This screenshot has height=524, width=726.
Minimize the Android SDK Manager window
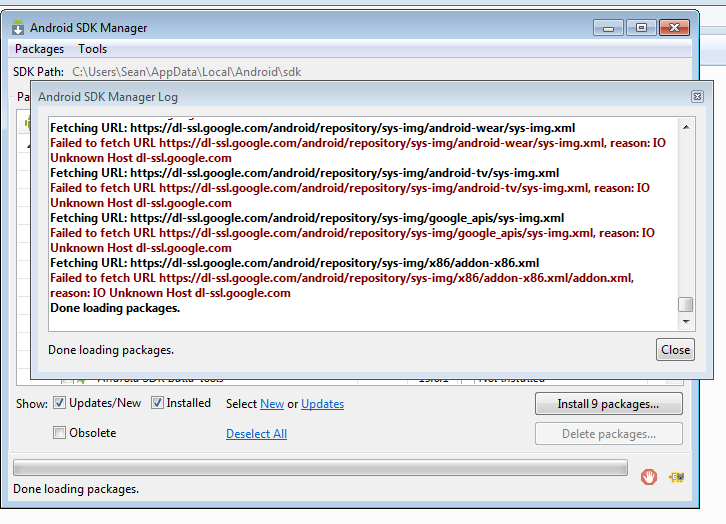pyautogui.click(x=608, y=28)
